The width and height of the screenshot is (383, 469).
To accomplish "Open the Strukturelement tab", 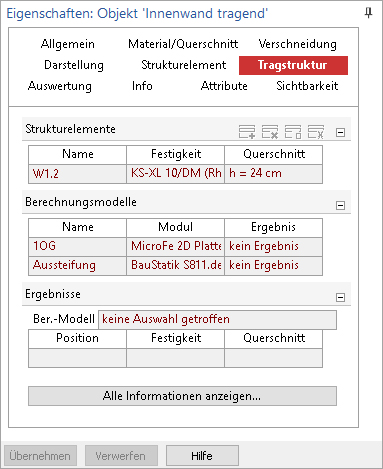I will click(x=184, y=65).
